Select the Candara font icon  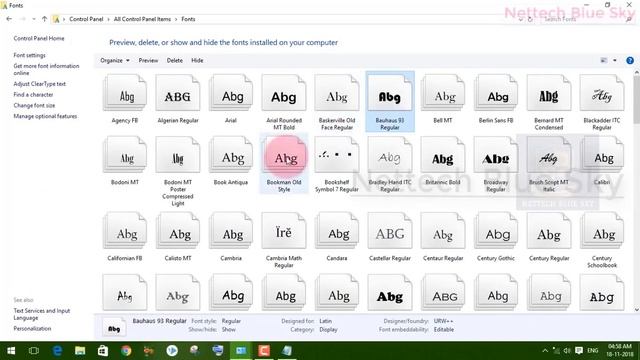(337, 231)
